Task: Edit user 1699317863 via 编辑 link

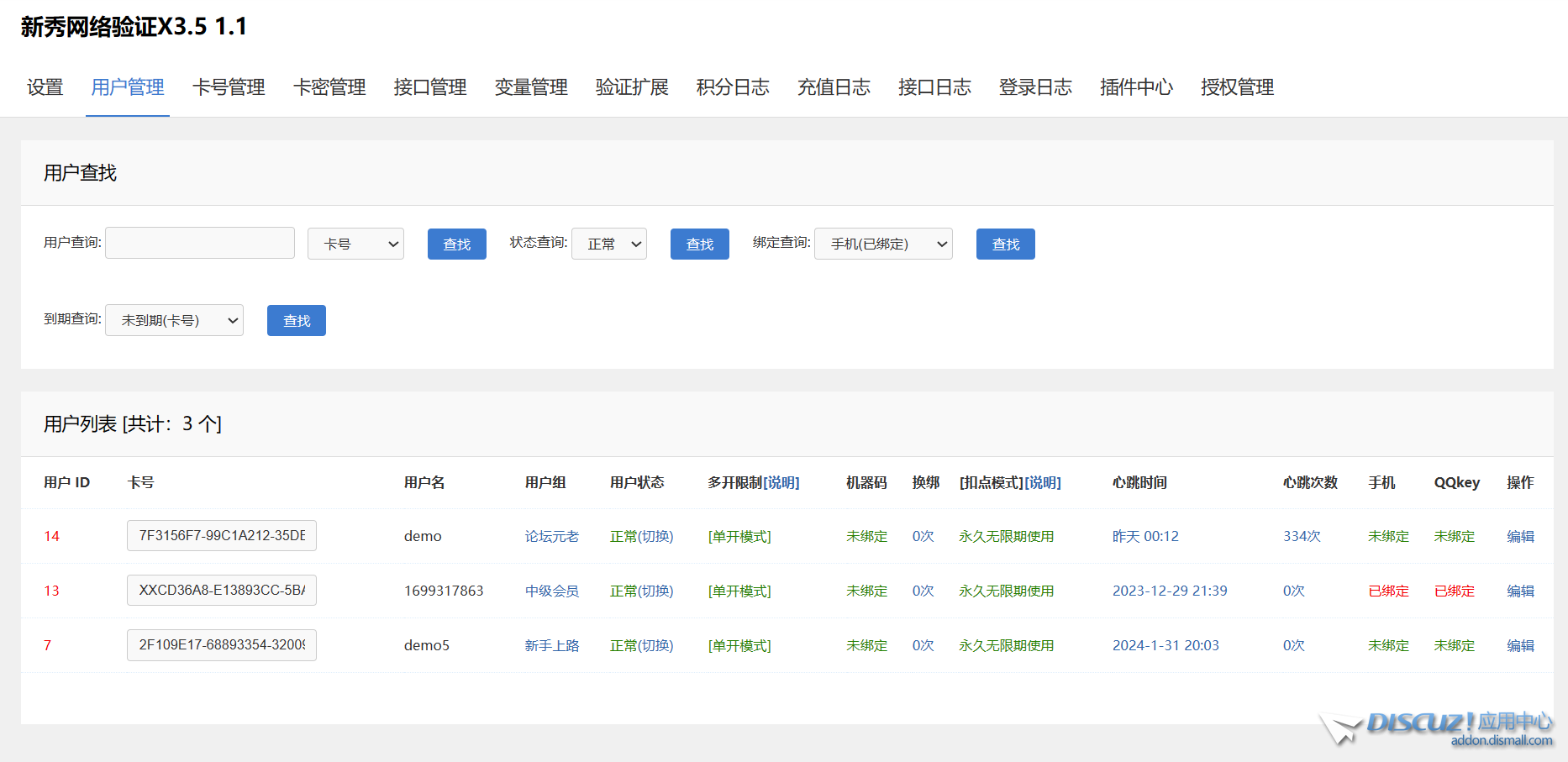Action: point(1520,591)
